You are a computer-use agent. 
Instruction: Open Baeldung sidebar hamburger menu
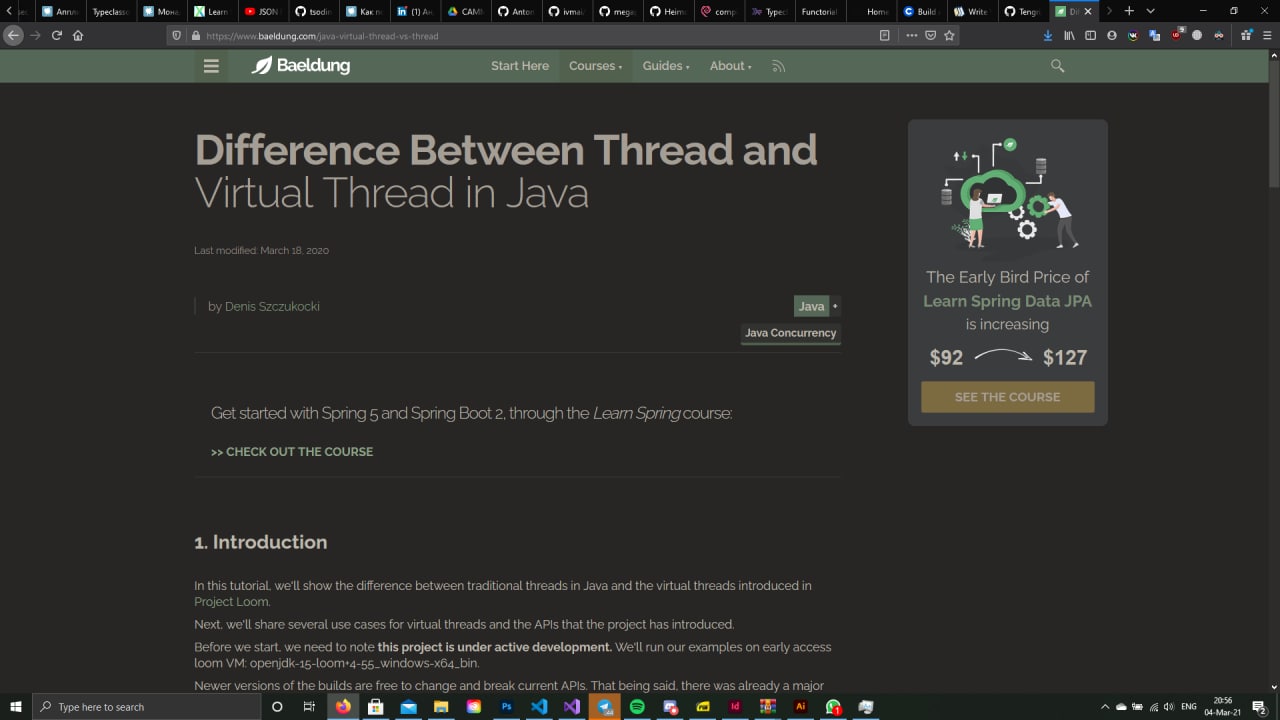[x=211, y=66]
